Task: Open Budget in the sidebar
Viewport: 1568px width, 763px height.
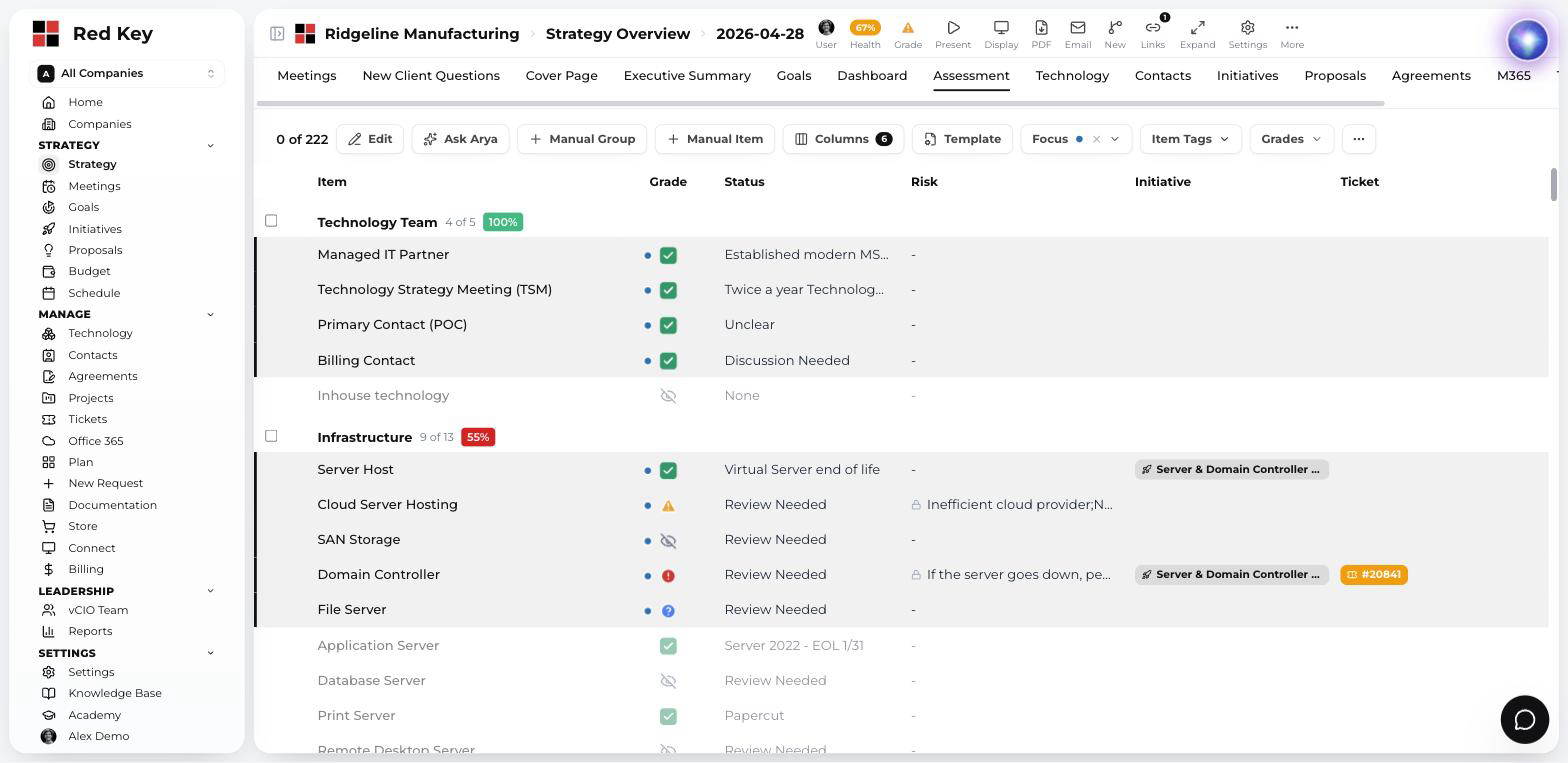Action: click(x=89, y=271)
